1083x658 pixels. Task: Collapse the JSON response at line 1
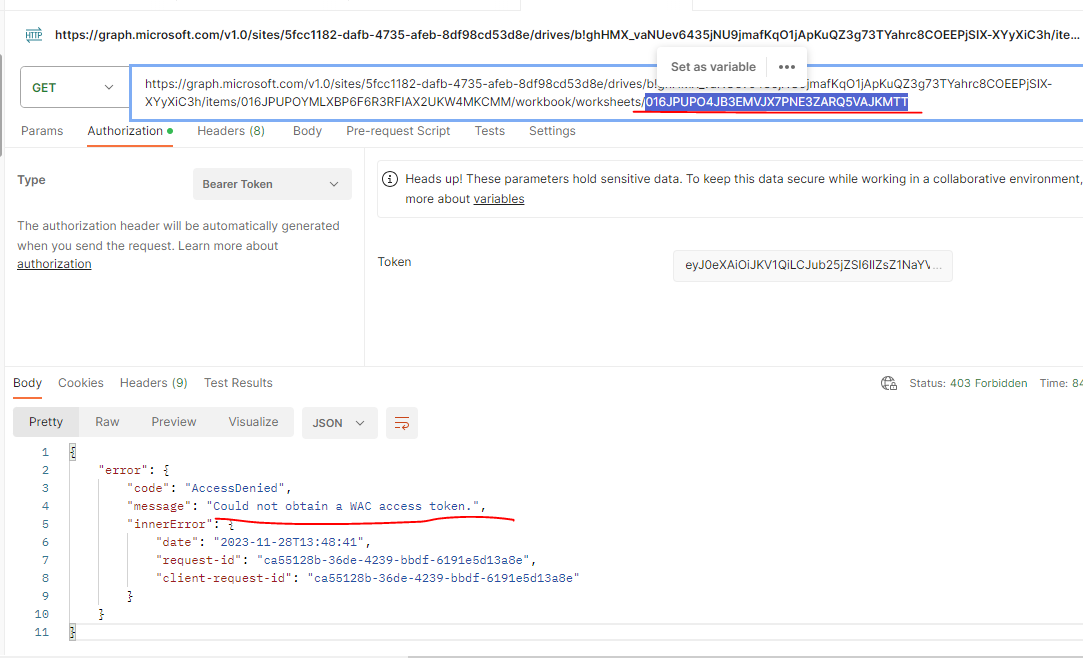click(x=71, y=451)
